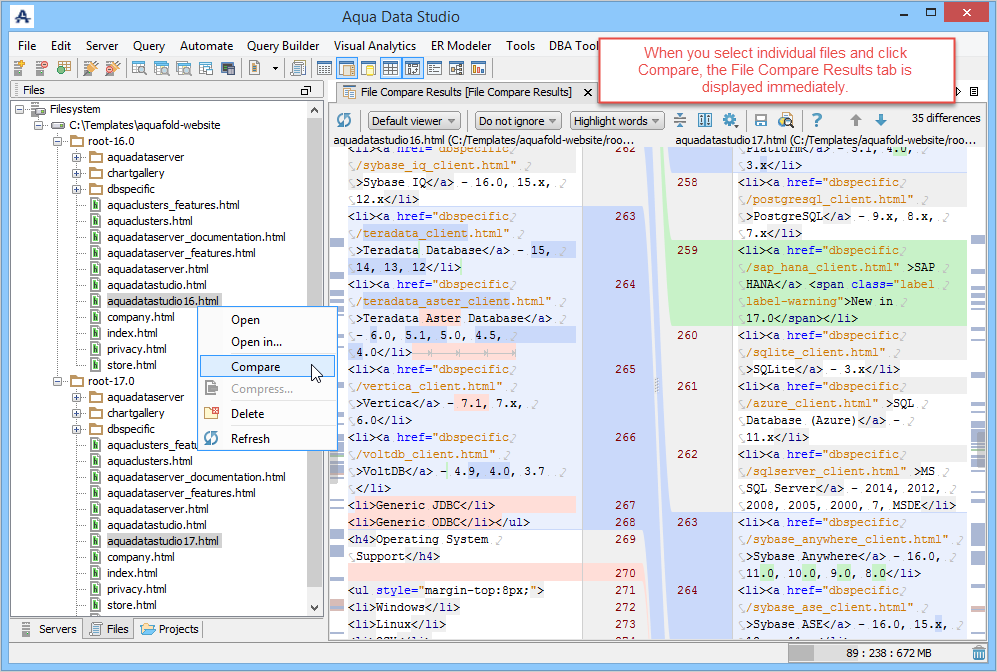Toggle the collapse unchanged lines icon
This screenshot has width=997, height=672.
pos(680,120)
